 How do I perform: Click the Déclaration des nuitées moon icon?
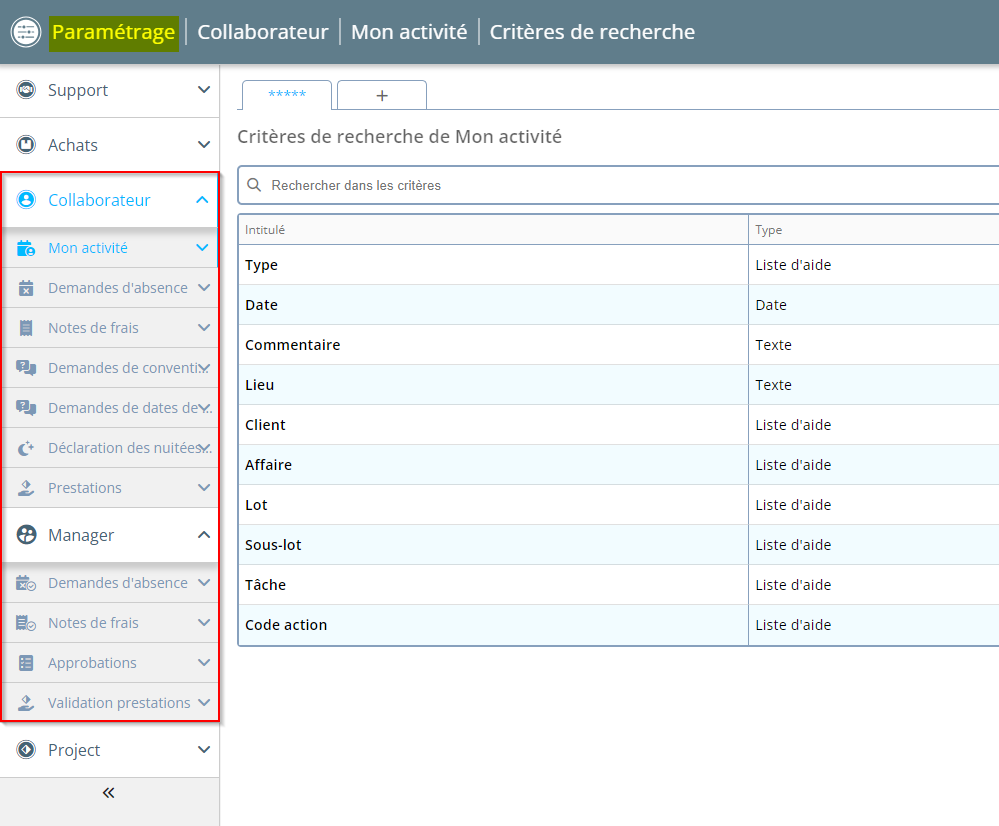coord(27,448)
